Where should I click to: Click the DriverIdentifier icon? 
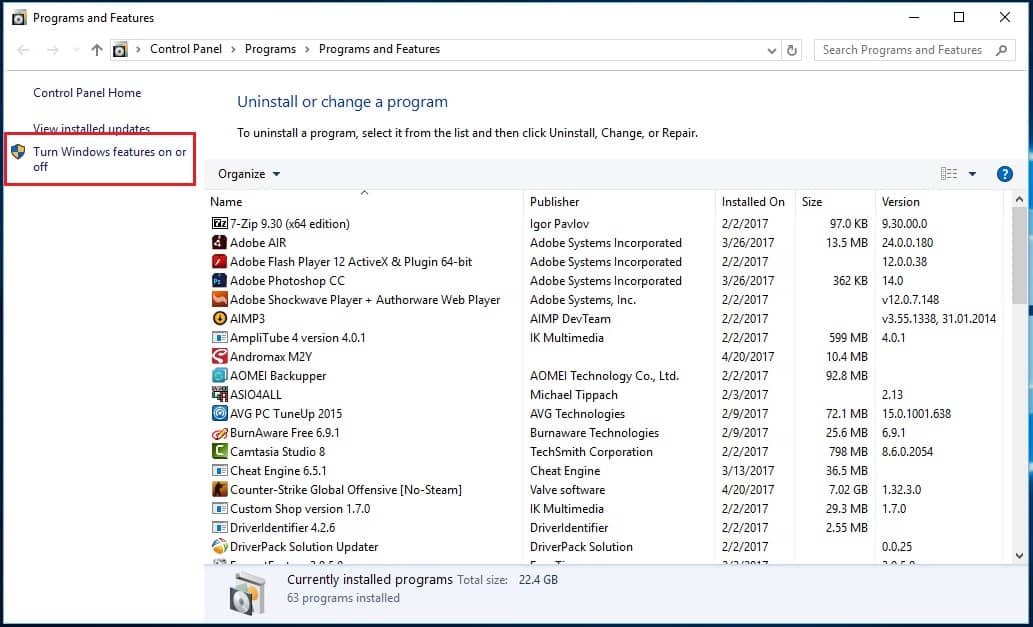coord(219,528)
